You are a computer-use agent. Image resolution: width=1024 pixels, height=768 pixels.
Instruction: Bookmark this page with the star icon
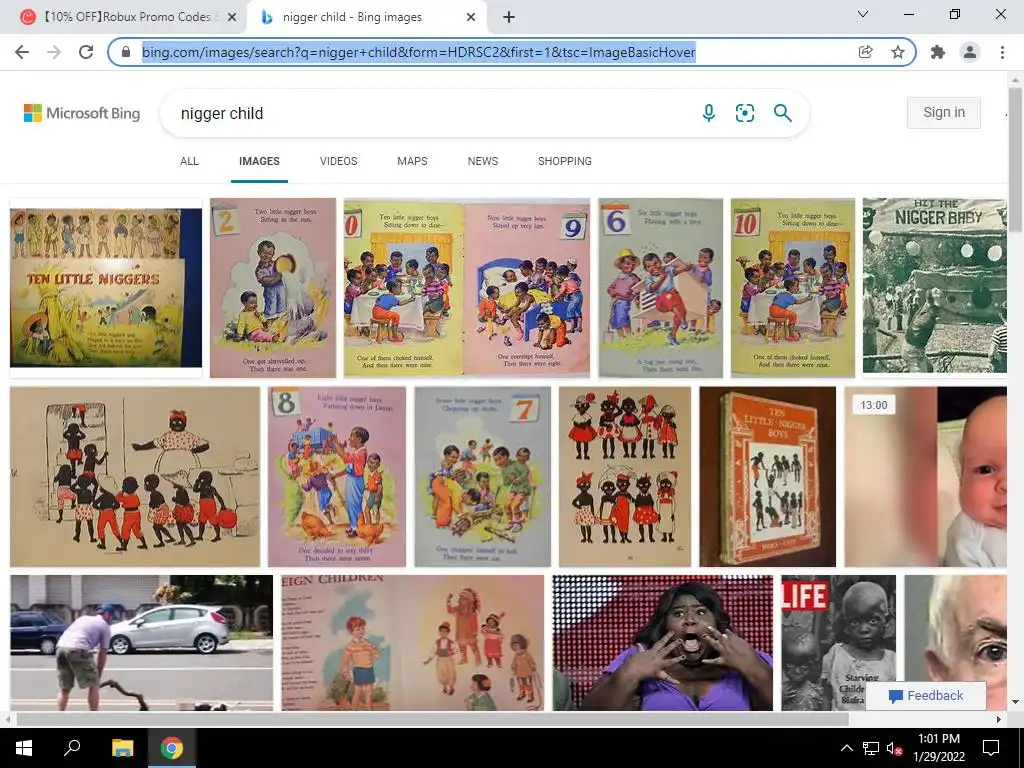point(898,52)
